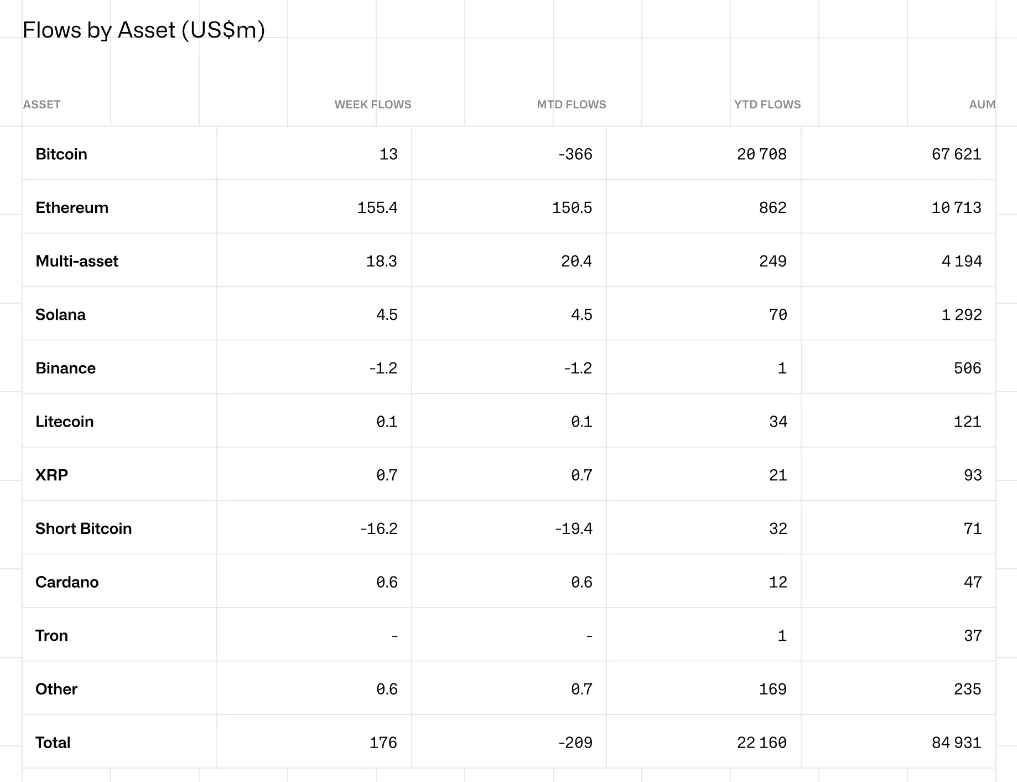Image resolution: width=1017 pixels, height=782 pixels.
Task: Click Short Bitcoin week flows -16.2
Action: 378,529
